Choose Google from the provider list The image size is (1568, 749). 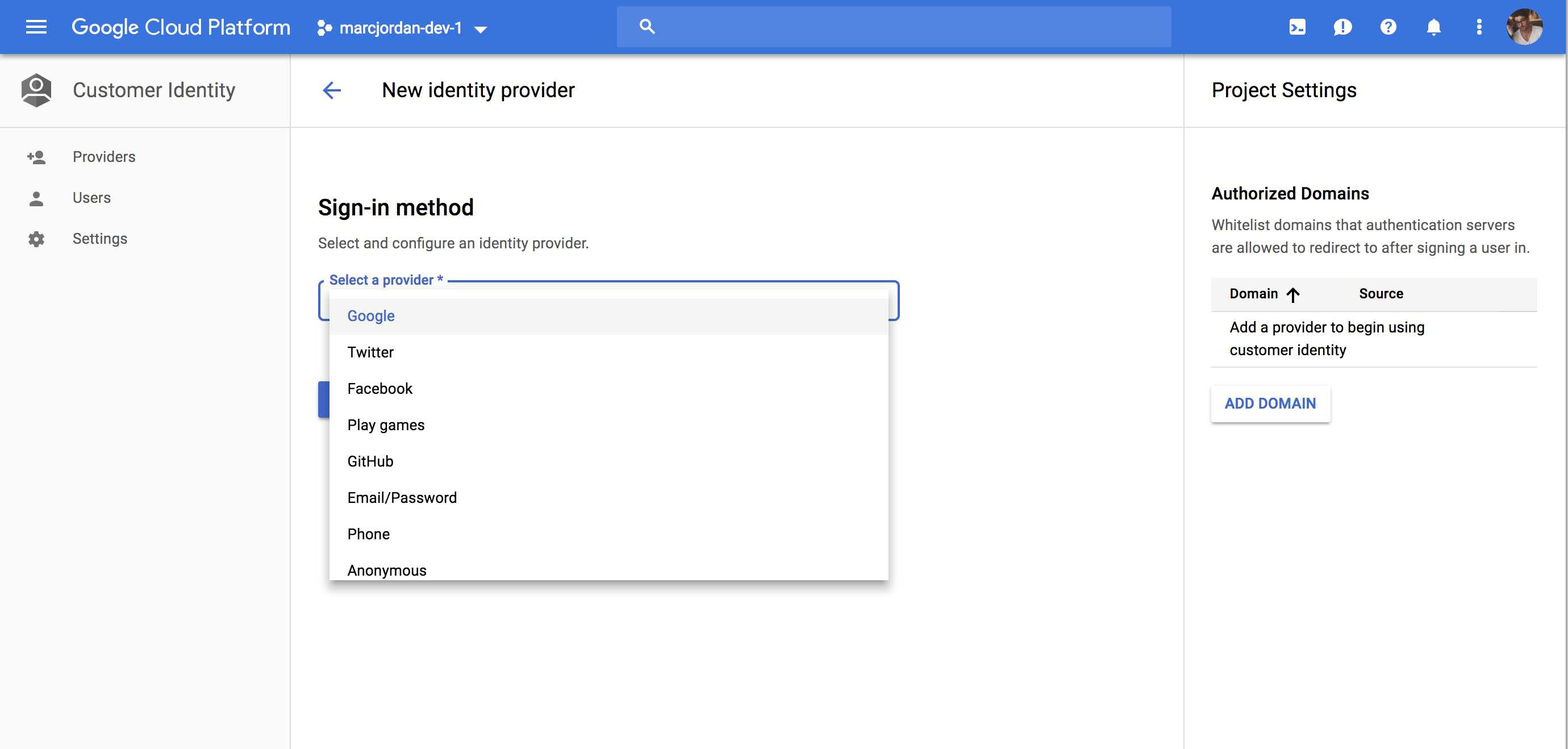tap(370, 316)
